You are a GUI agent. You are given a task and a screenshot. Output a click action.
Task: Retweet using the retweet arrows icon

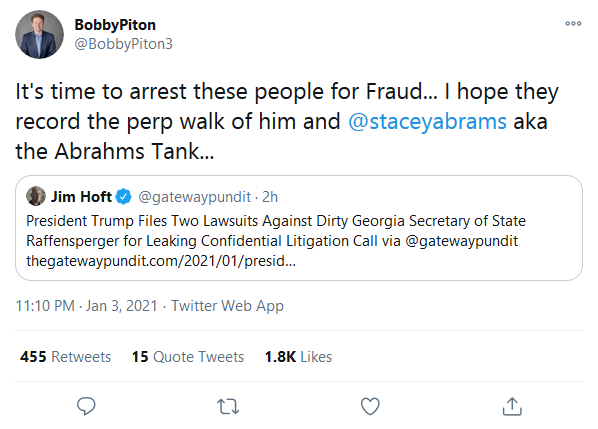(228, 407)
